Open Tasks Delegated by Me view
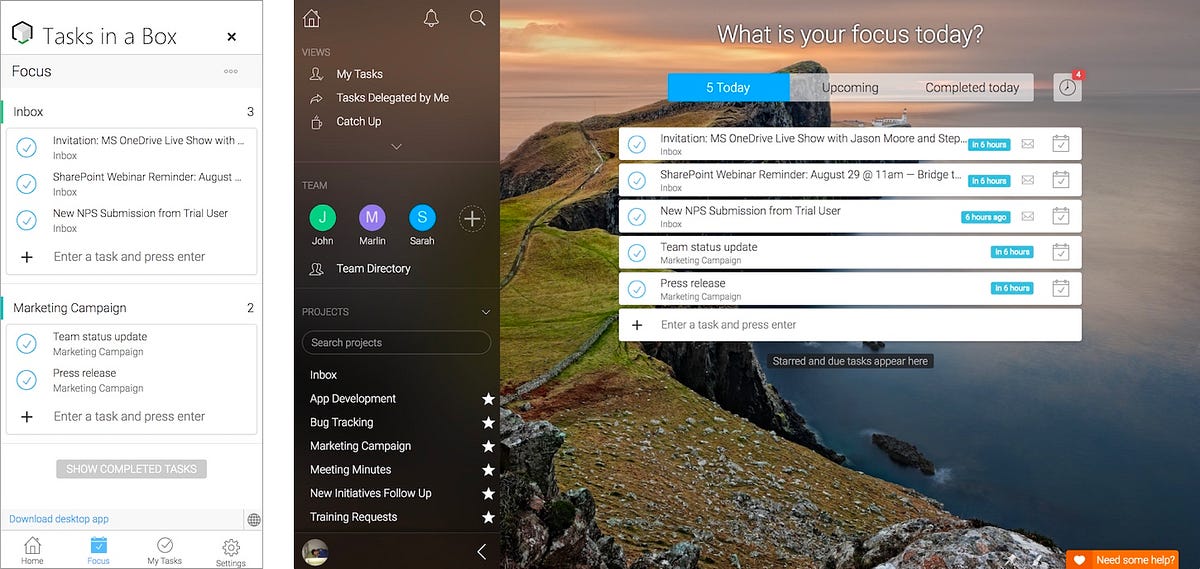Image resolution: width=1200 pixels, height=569 pixels. [x=392, y=98]
